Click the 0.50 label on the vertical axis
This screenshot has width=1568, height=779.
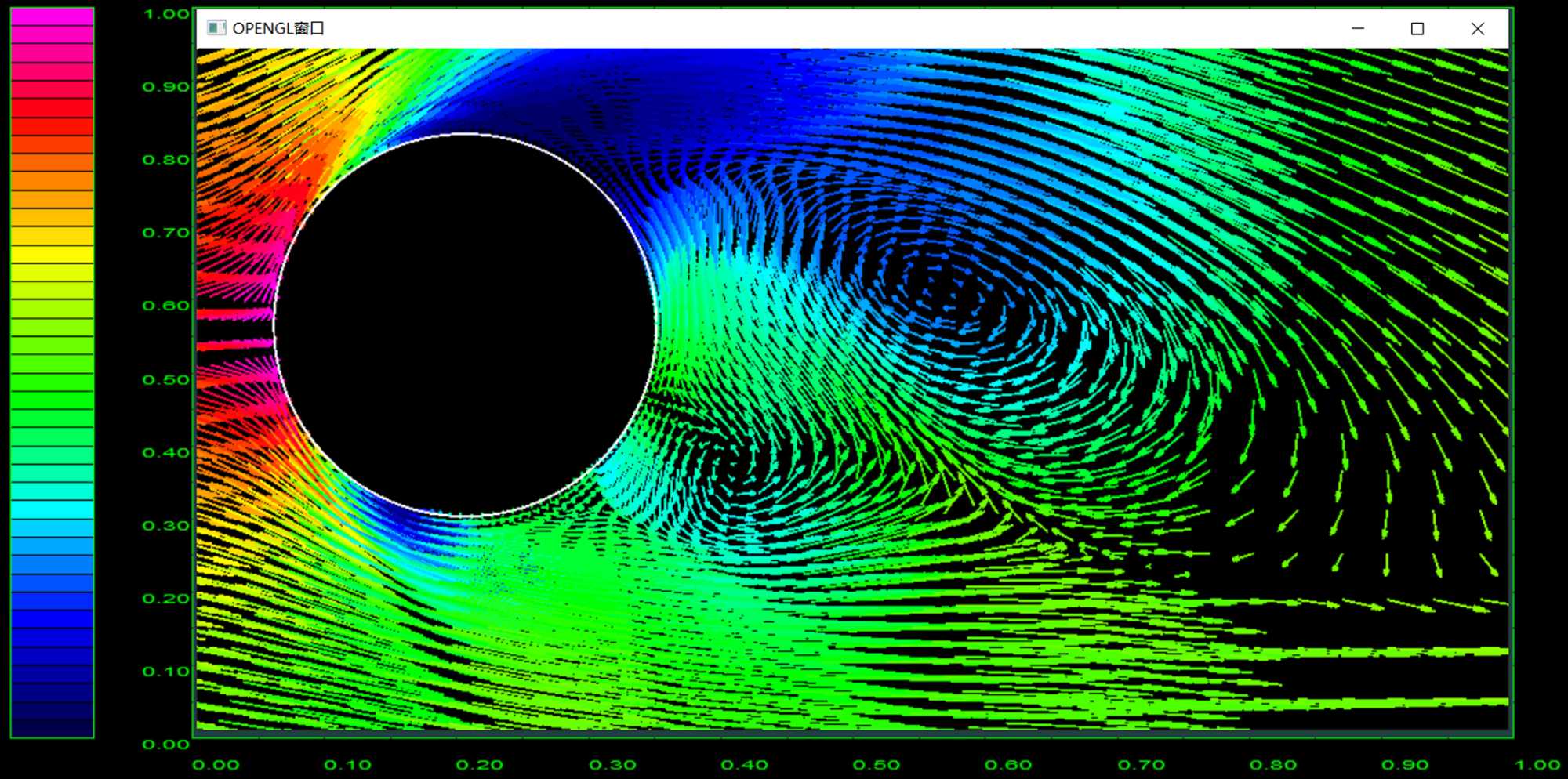165,380
